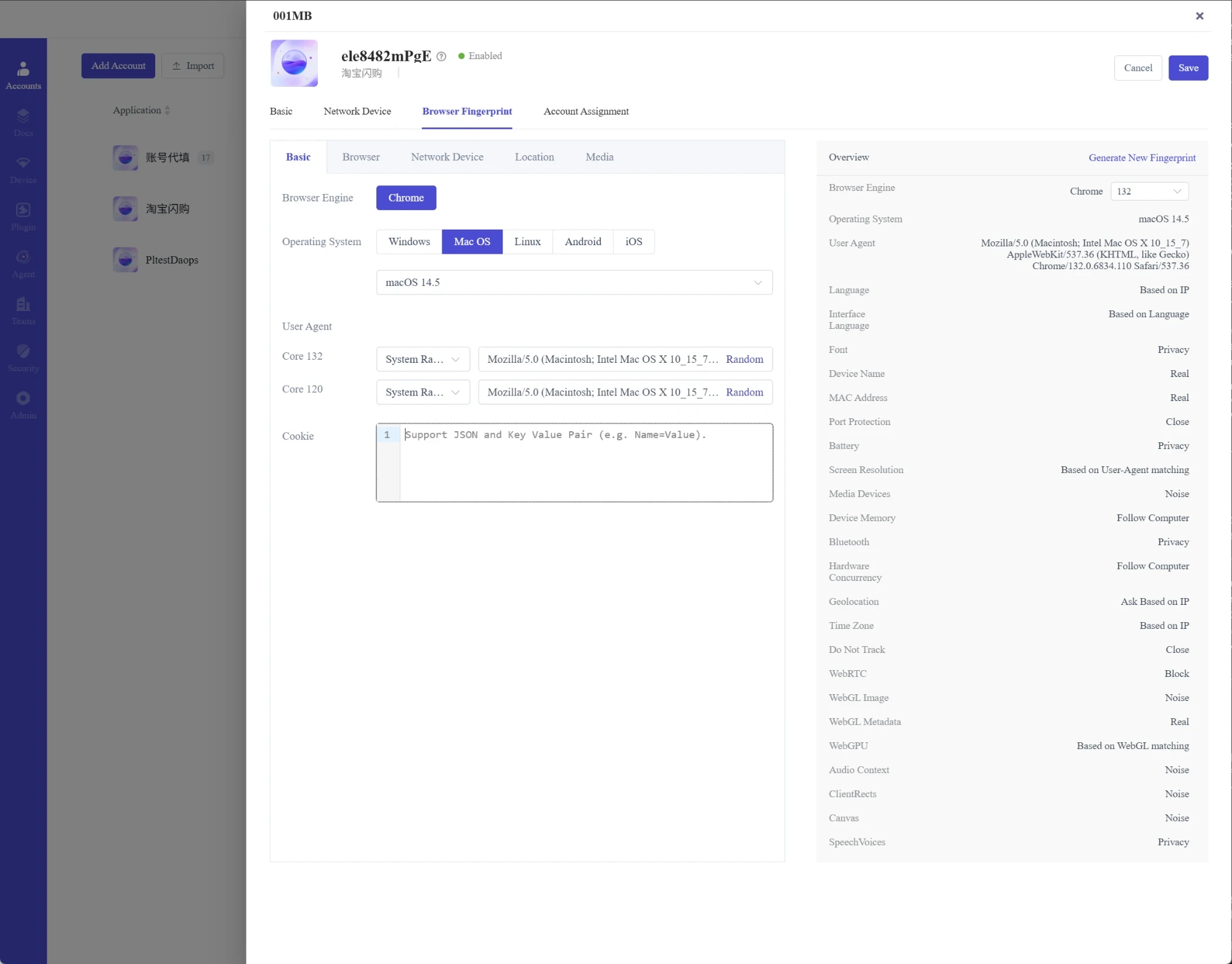
Task: Open the Media sub-tab
Action: tap(599, 157)
